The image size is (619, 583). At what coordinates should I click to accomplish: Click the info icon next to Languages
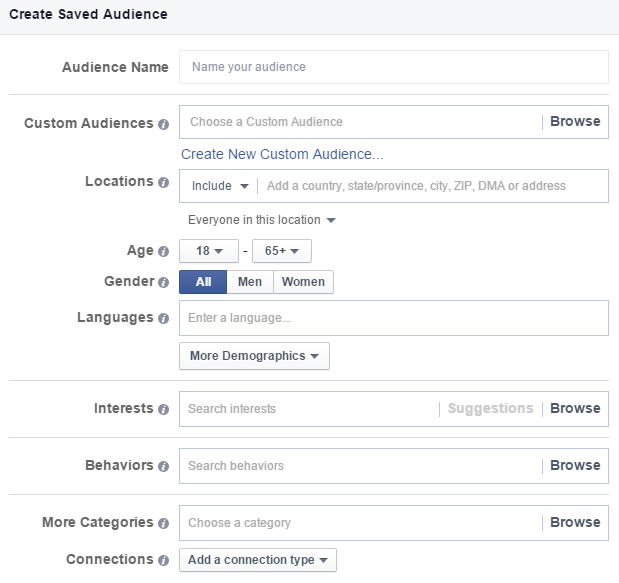pyautogui.click(x=163, y=318)
